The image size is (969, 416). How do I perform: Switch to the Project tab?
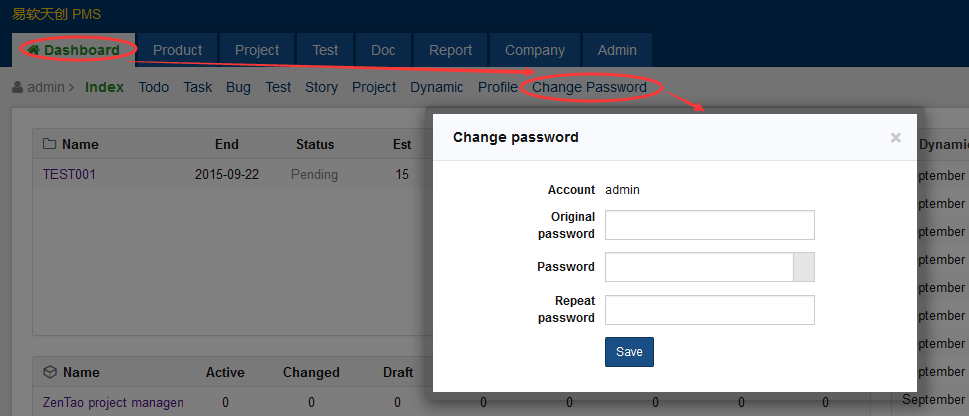pos(257,50)
